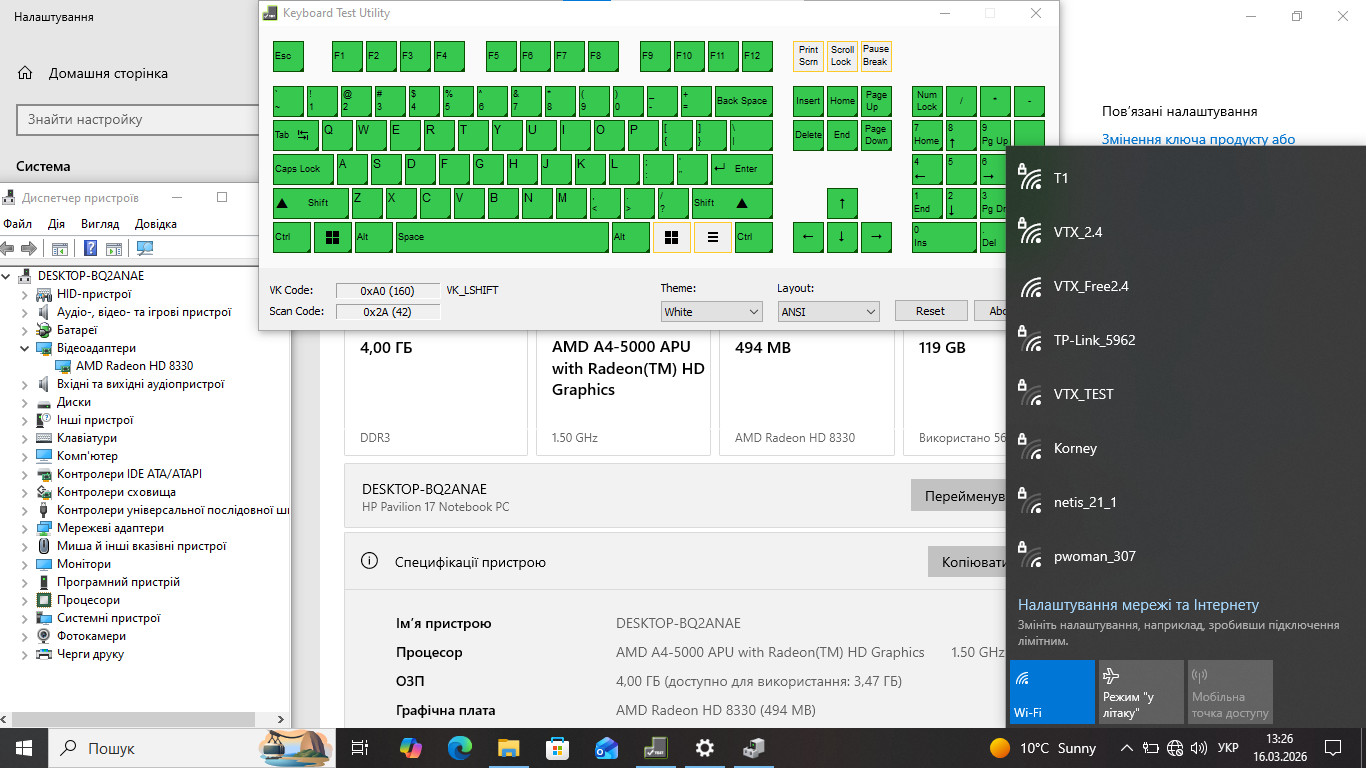Open the Дія menu in Device Manager
Viewport: 1366px width, 768px height.
(x=56, y=224)
